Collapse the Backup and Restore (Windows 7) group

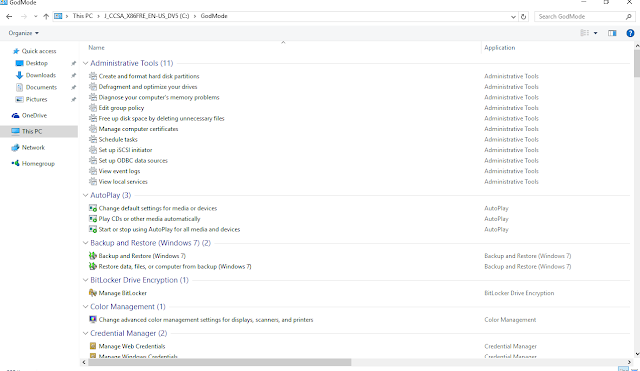point(85,243)
